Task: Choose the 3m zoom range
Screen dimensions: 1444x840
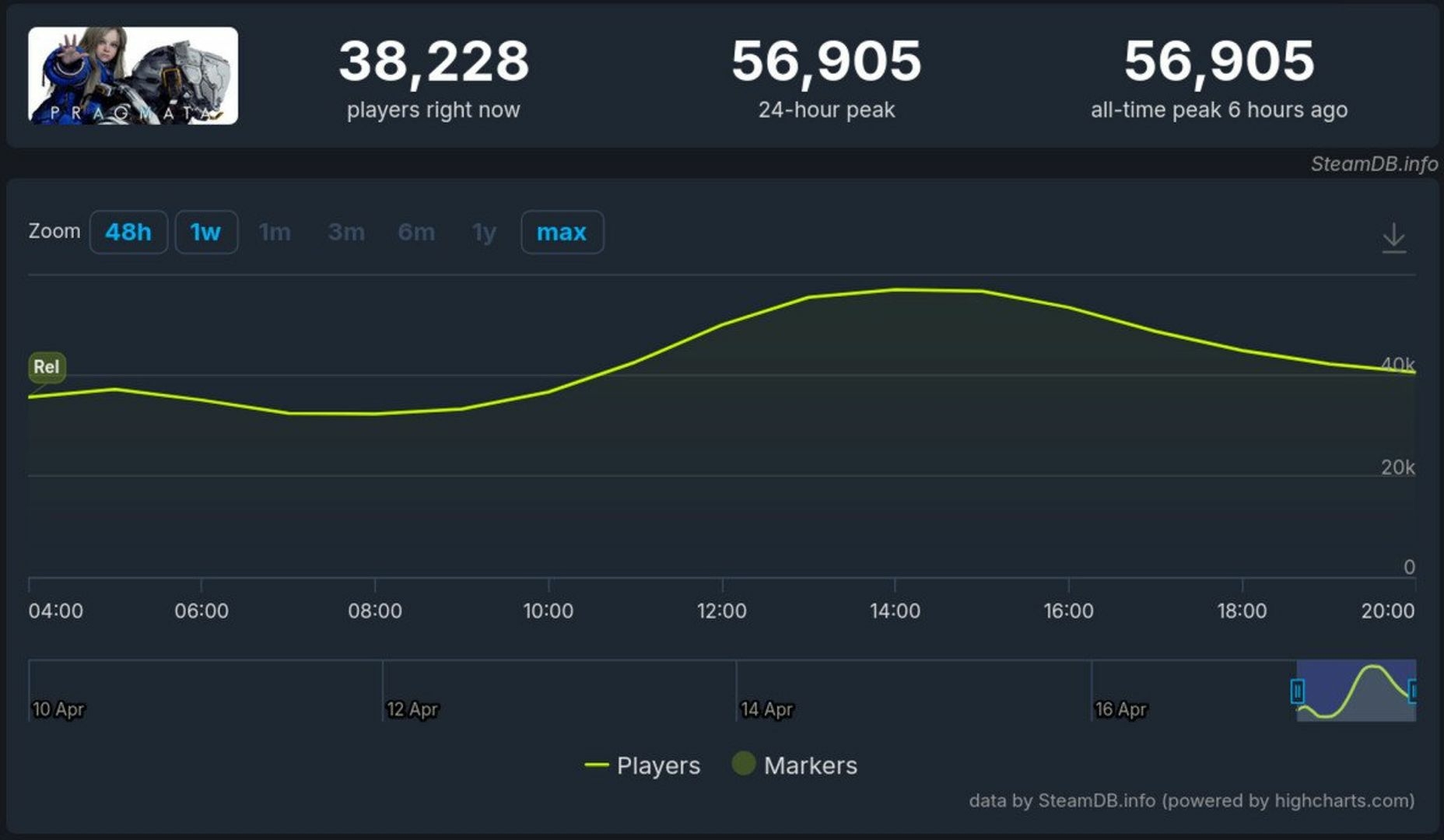Action: [x=346, y=232]
